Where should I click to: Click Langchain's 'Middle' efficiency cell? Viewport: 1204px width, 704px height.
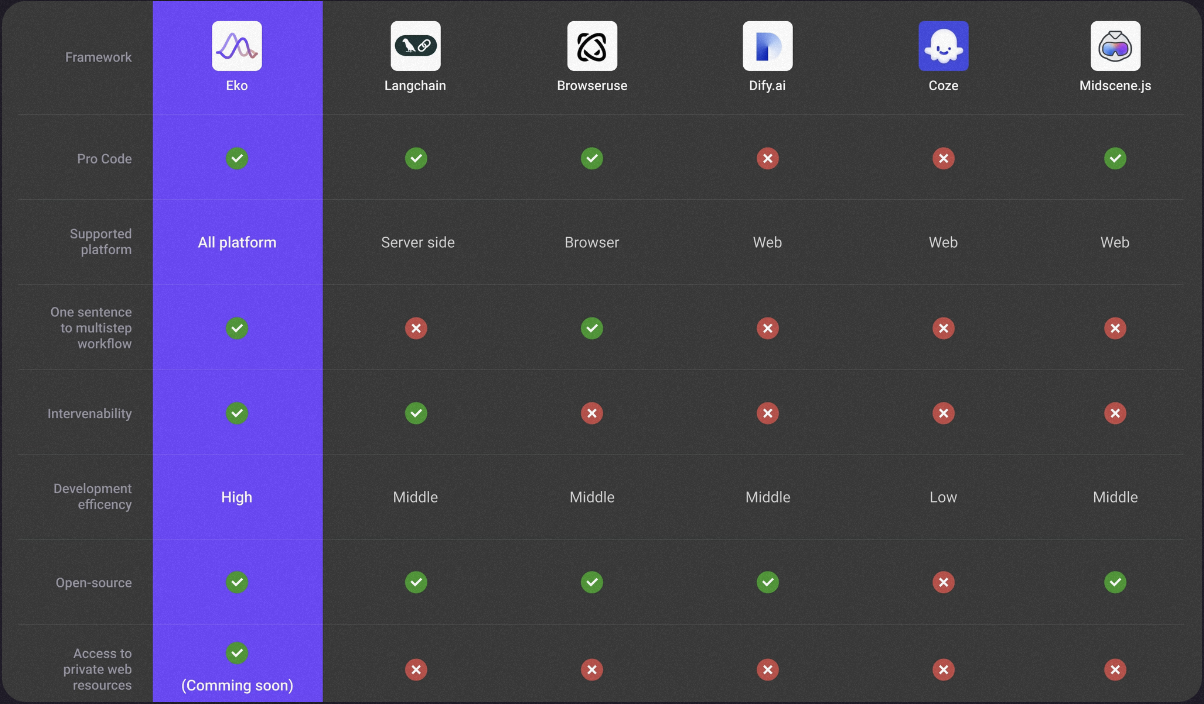coord(416,497)
